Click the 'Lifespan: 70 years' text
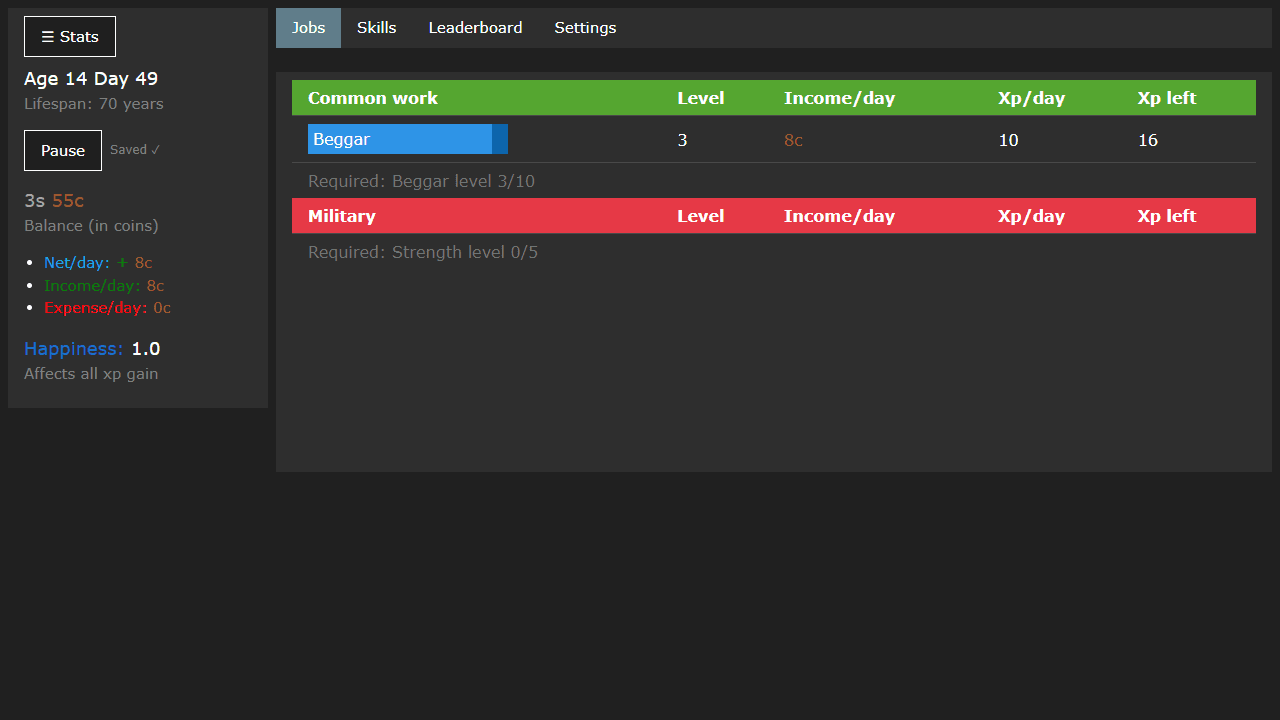This screenshot has height=720, width=1280. (94, 104)
